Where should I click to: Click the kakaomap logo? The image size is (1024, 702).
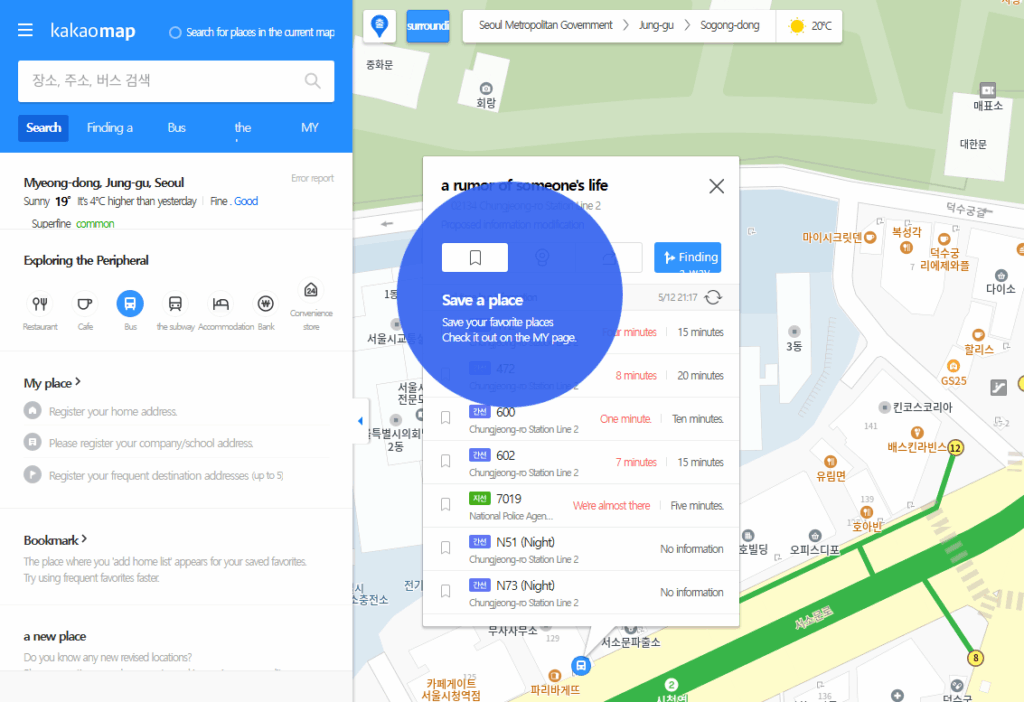pos(93,31)
